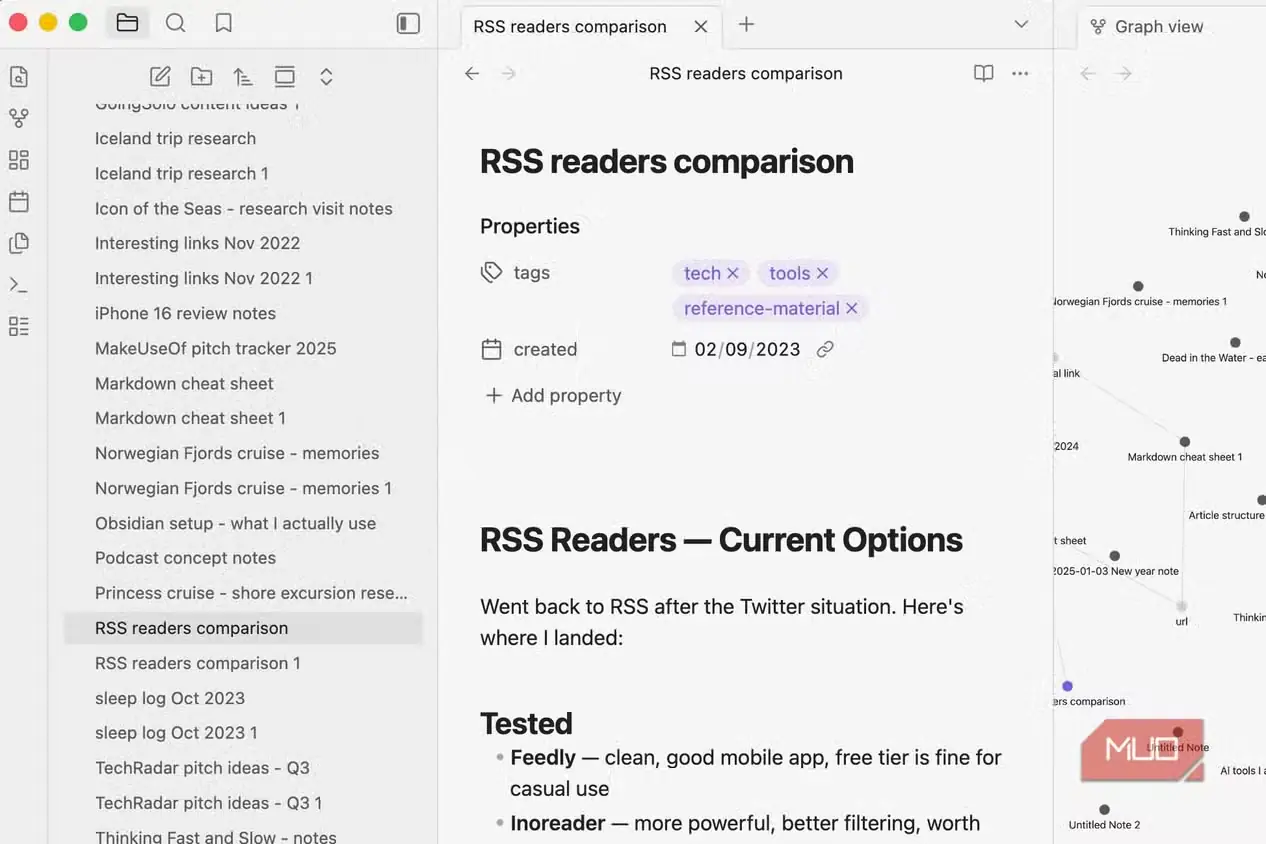Click the auto-reveal current file icon
The image size is (1266, 844).
pos(285,76)
